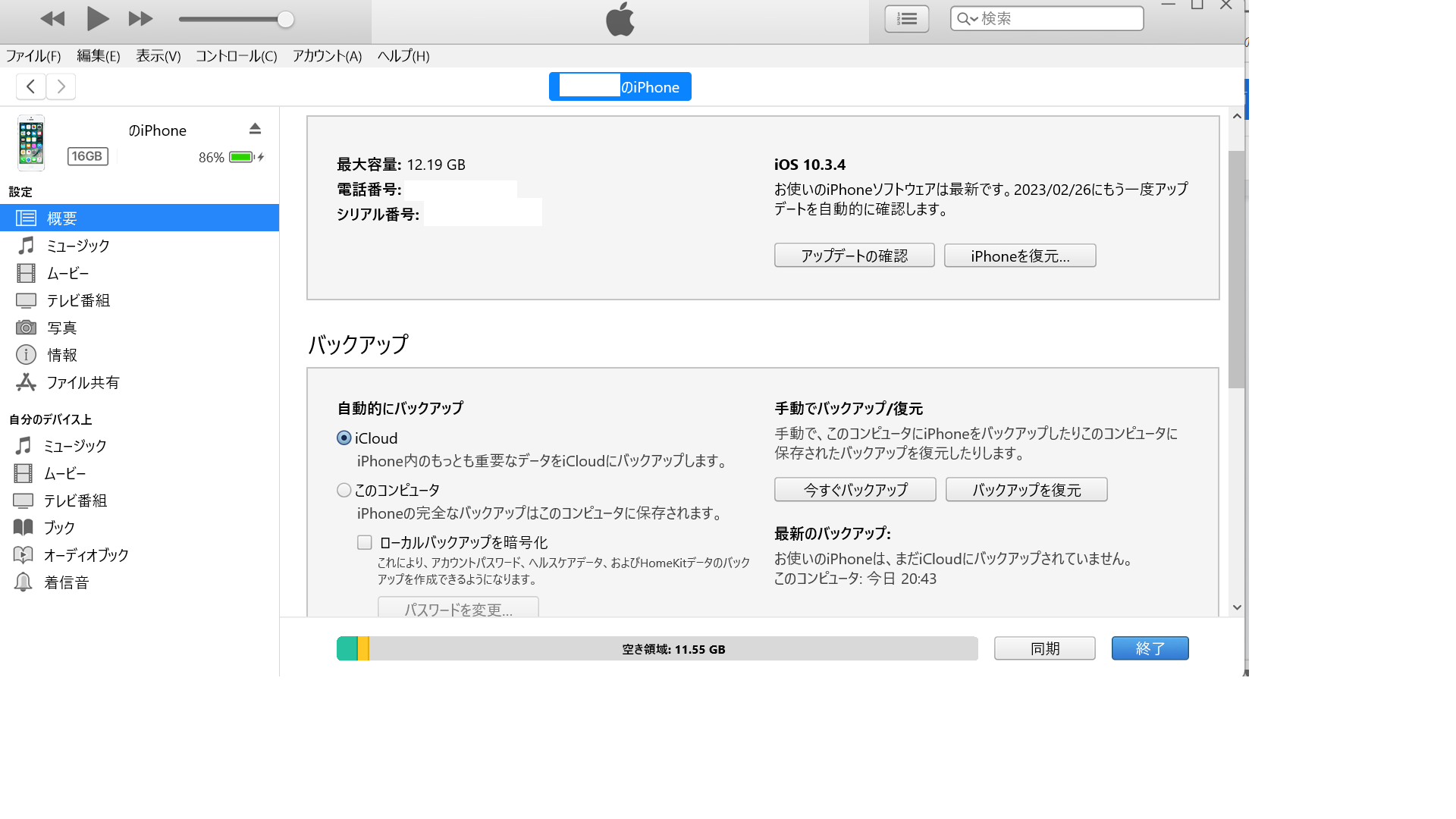The width and height of the screenshot is (1456, 819).
Task: Click the vertical scrollbar thumb
Action: click(x=1237, y=269)
